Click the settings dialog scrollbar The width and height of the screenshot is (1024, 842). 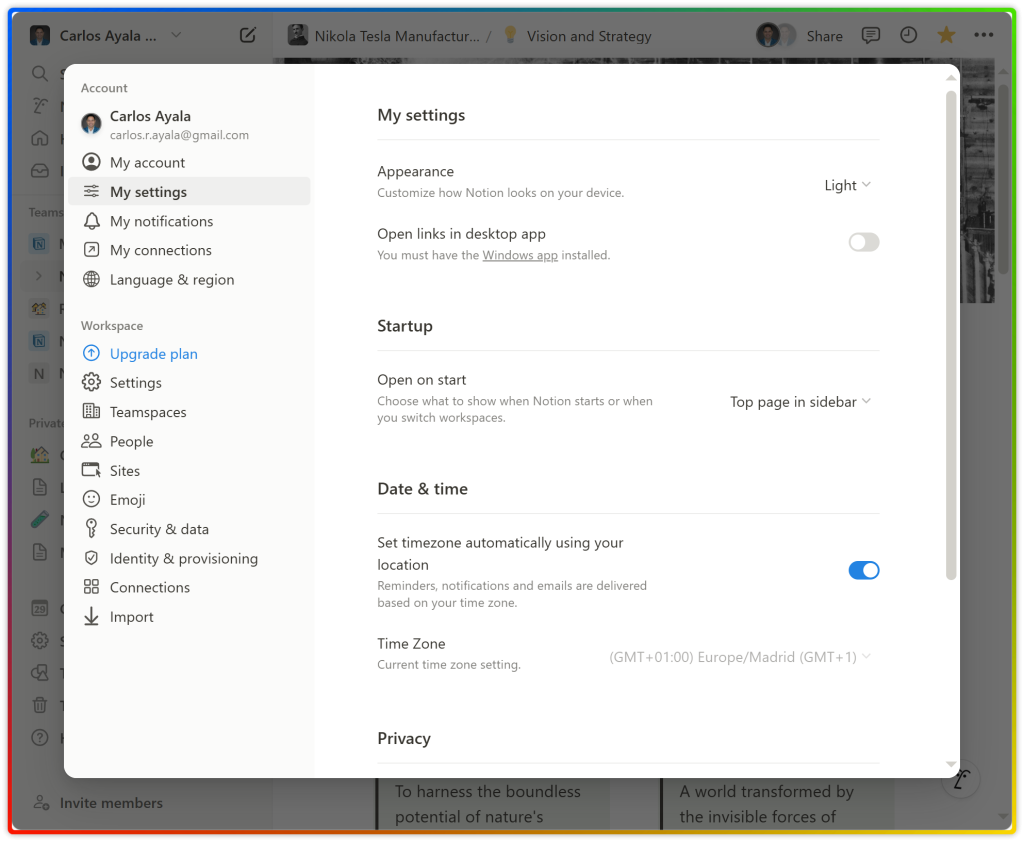(951, 334)
